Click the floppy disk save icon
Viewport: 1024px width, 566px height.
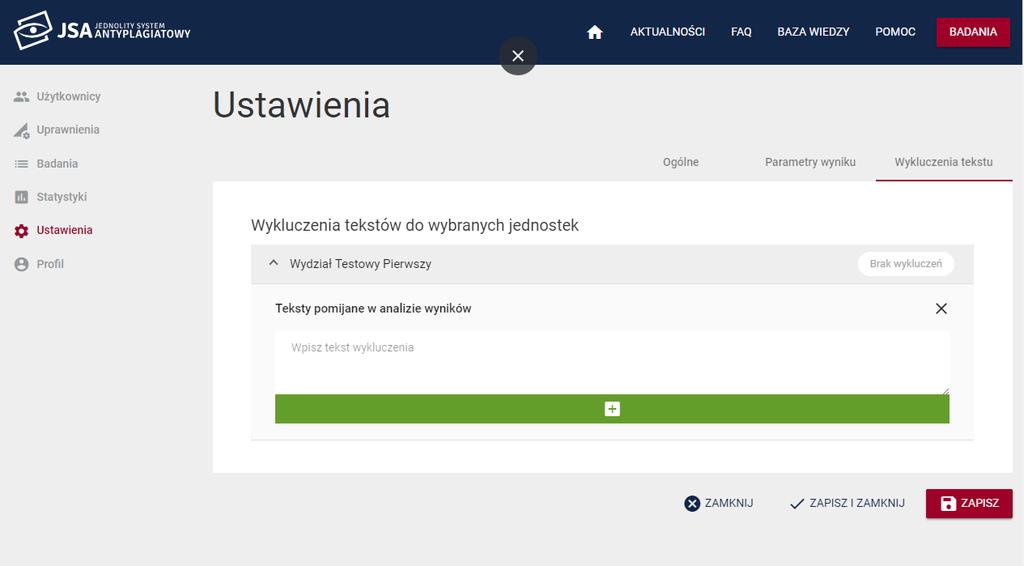click(x=948, y=503)
